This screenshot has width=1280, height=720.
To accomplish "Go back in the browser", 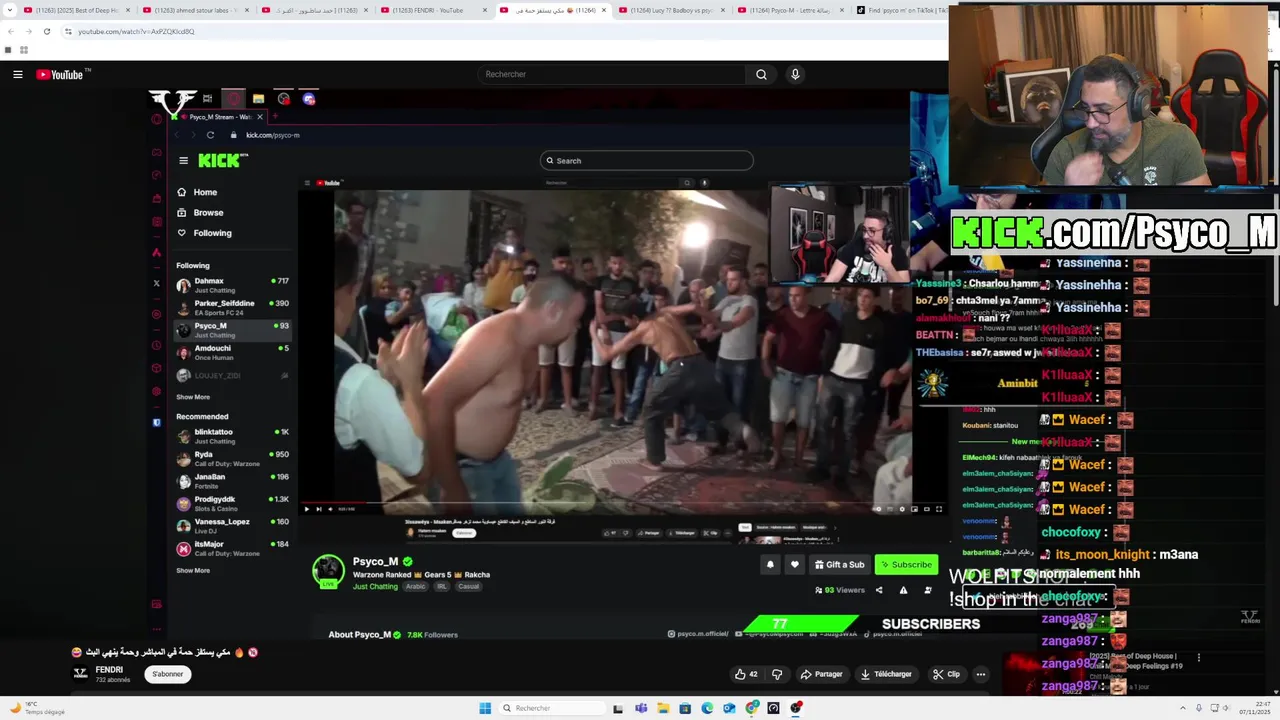I will tap(10, 31).
